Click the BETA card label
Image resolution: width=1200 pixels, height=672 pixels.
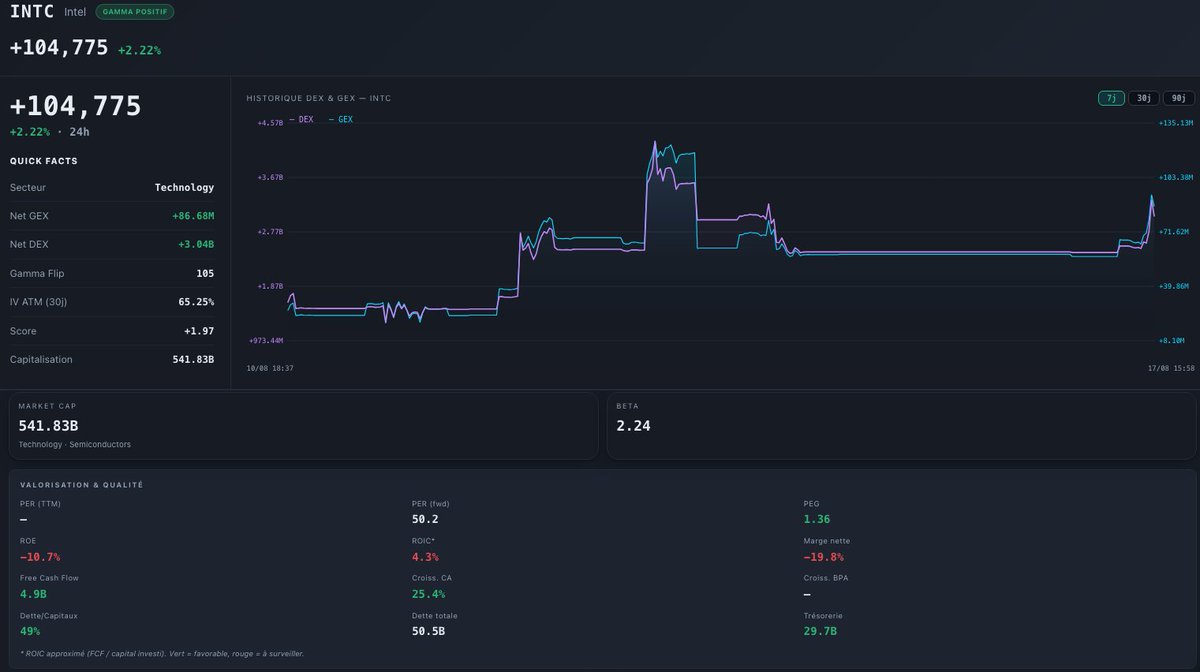pyautogui.click(x=626, y=406)
